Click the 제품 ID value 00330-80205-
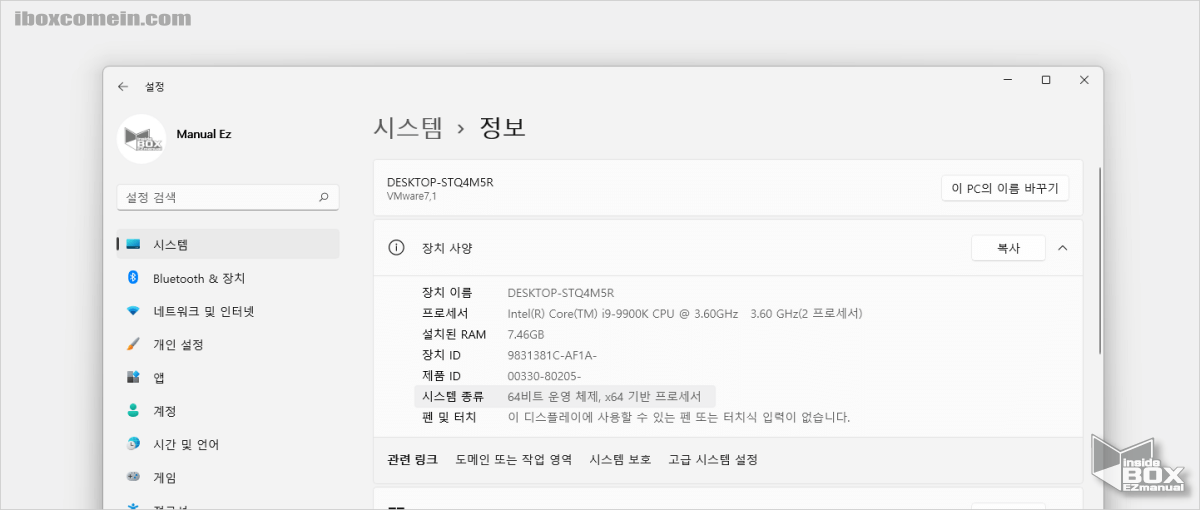Image resolution: width=1200 pixels, height=510 pixels. [x=544, y=376]
